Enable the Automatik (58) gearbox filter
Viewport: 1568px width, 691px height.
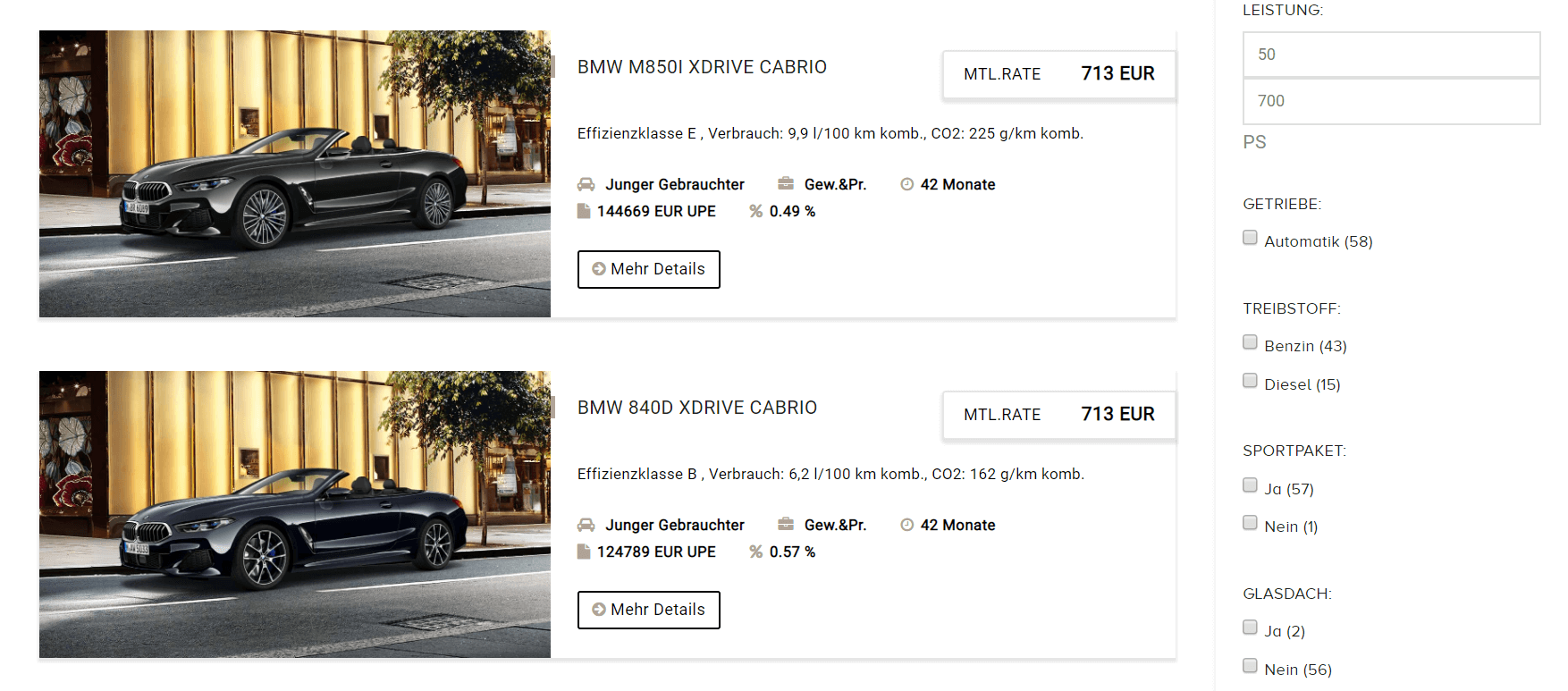tap(1250, 238)
